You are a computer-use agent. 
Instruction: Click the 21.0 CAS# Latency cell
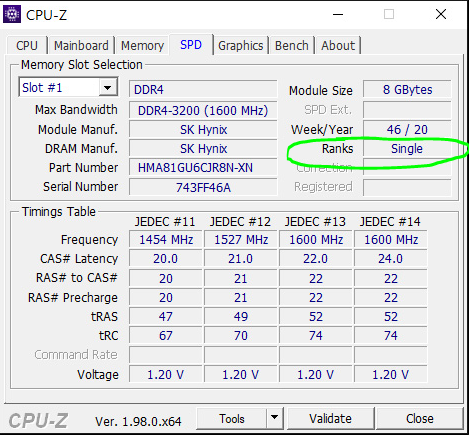[241, 259]
